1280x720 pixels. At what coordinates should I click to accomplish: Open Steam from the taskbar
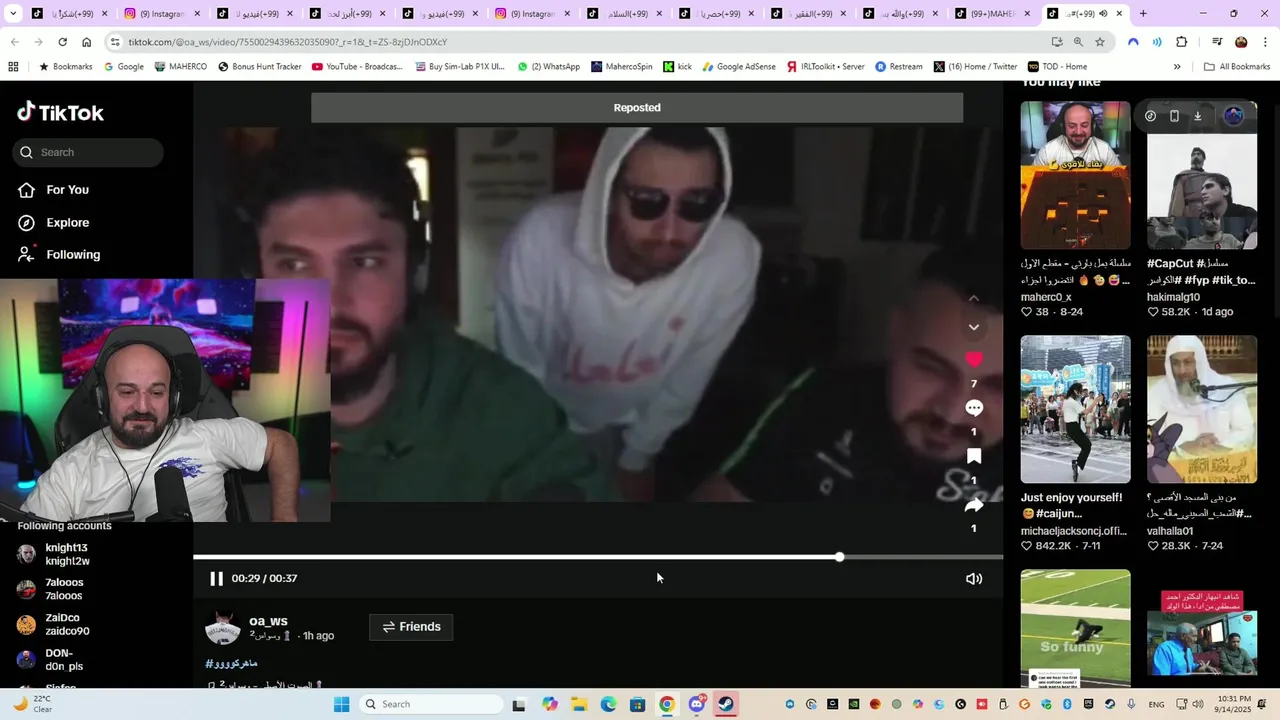tap(726, 704)
